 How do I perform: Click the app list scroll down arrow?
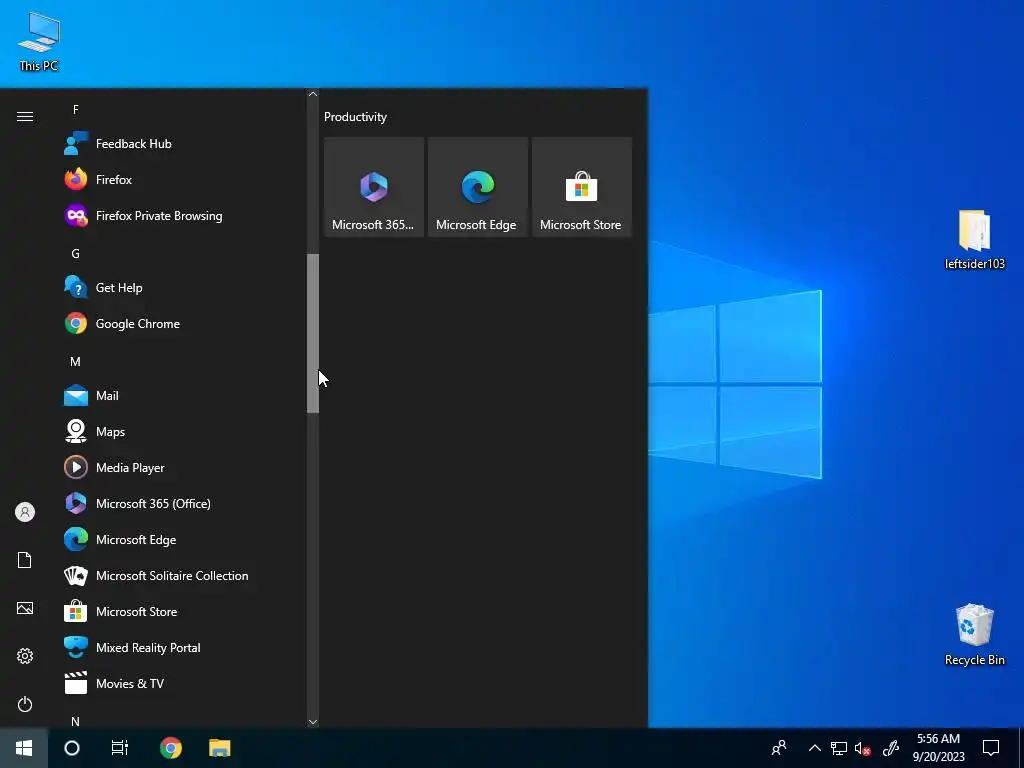(313, 722)
